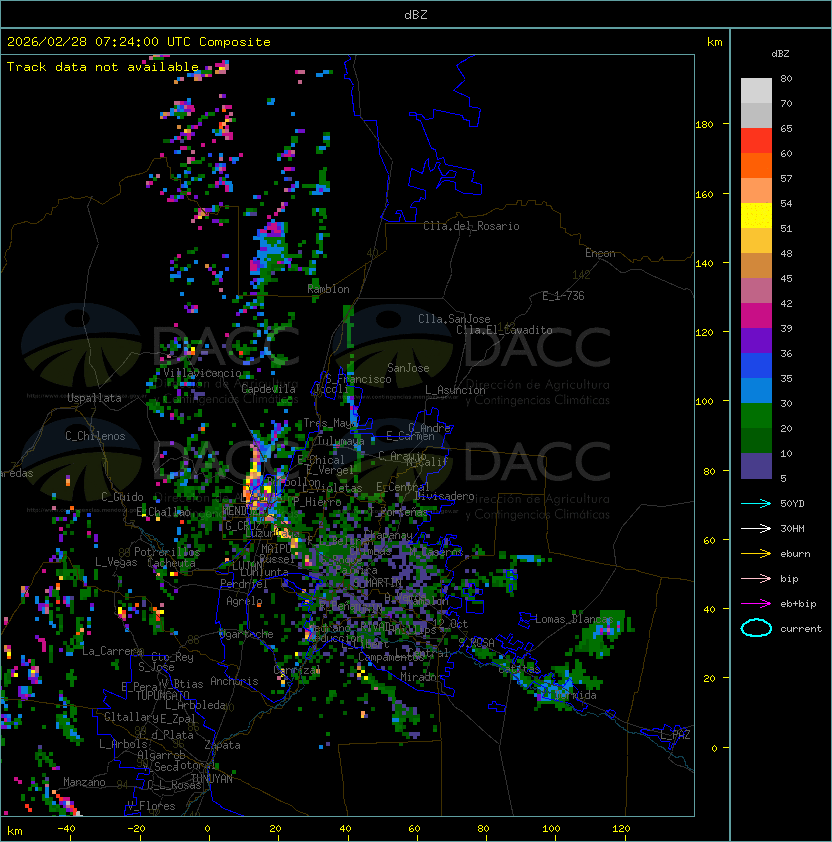Click the Potrerillos map label

click(x=167, y=552)
